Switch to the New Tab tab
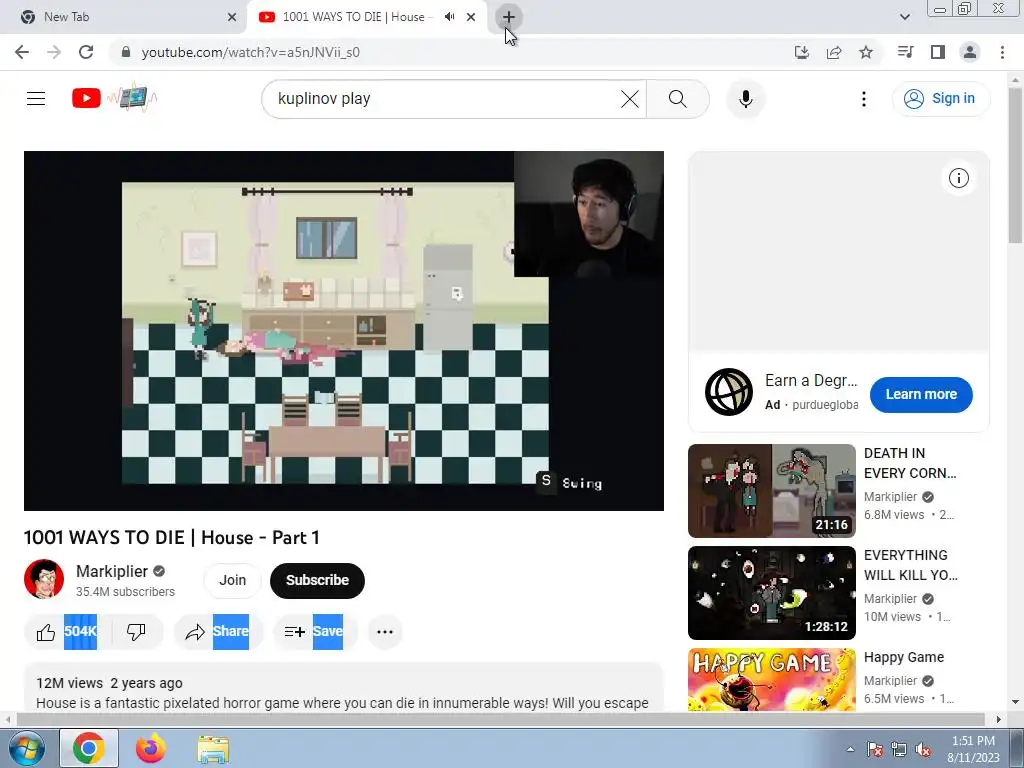The height and width of the screenshot is (768, 1024). pyautogui.click(x=123, y=17)
